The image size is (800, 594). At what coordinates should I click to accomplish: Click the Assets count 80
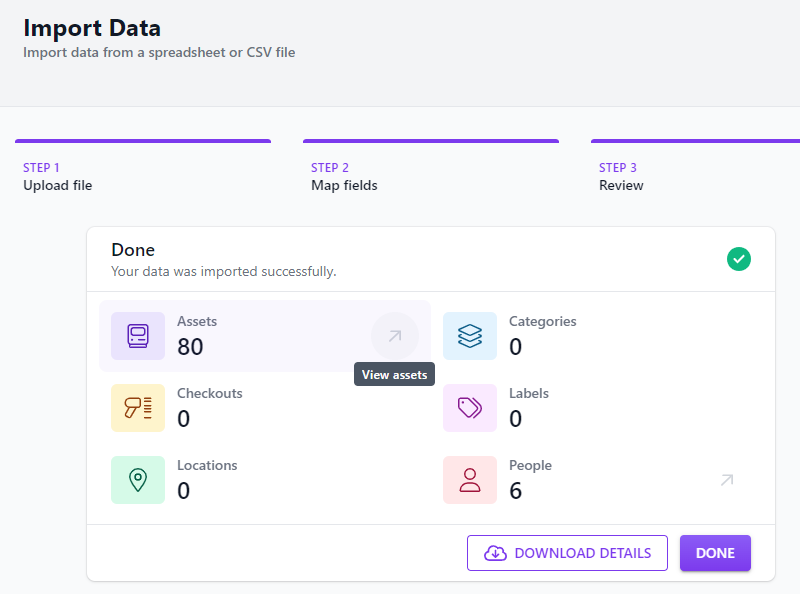click(x=190, y=347)
